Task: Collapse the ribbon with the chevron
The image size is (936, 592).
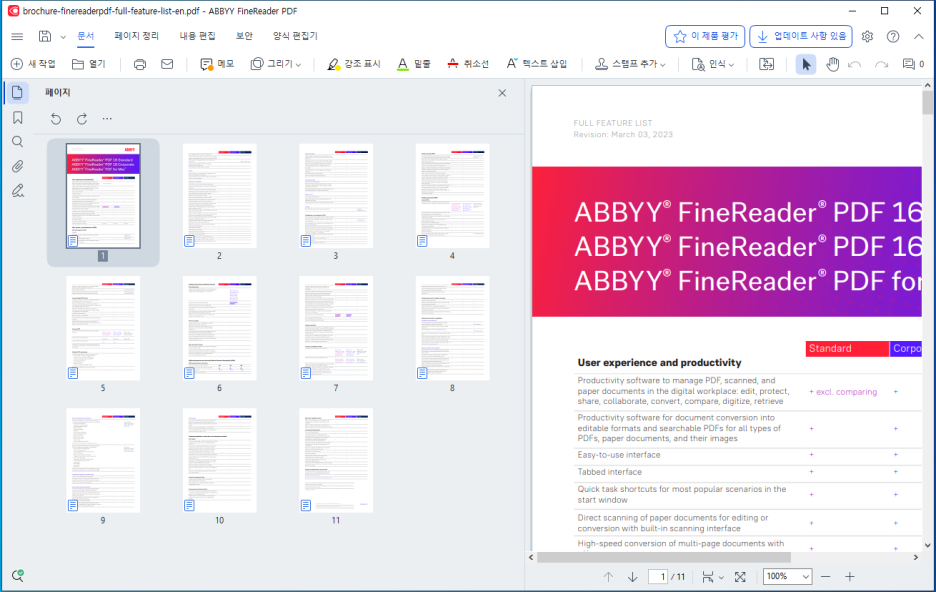Action: point(919,36)
